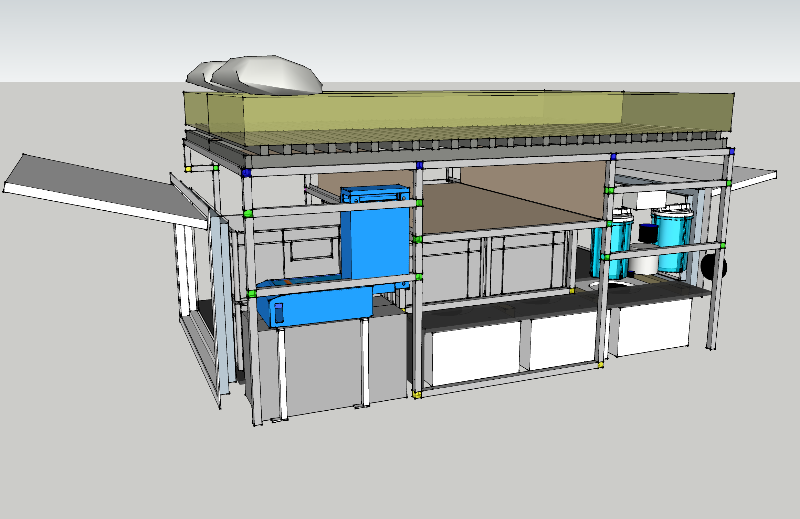The height and width of the screenshot is (519, 800).
Task: Select the tall blue cabinet in the model
Action: pos(375,241)
